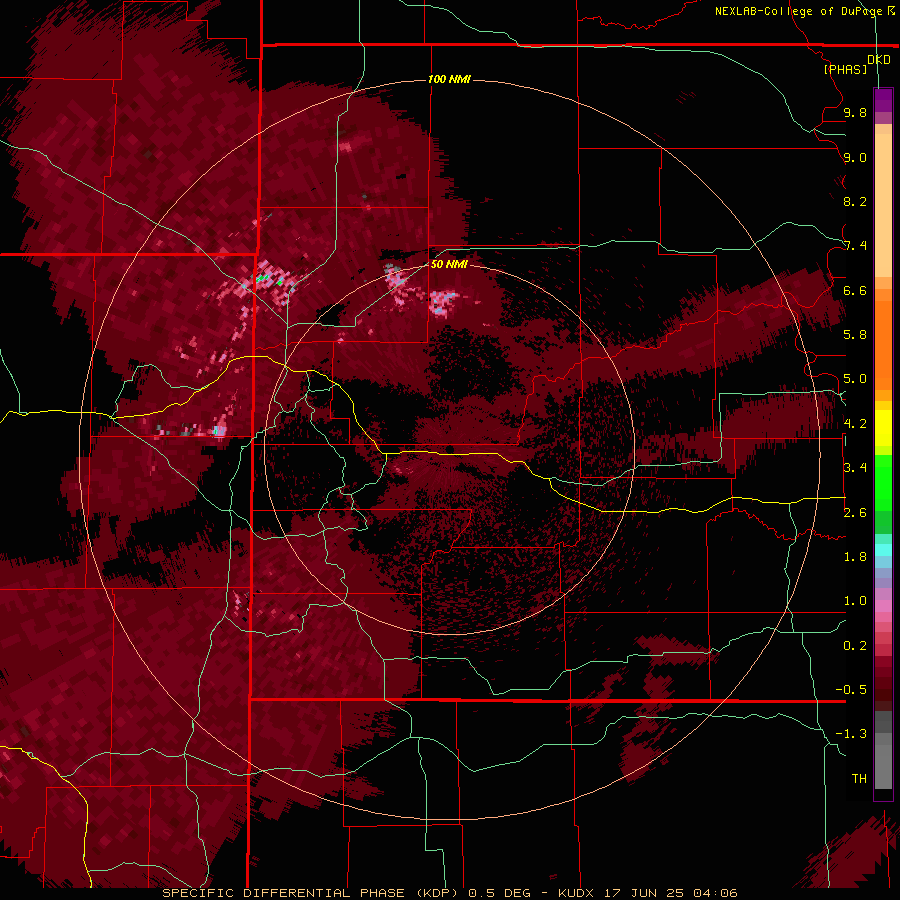The image size is (900, 900).
Task: Select the 6.6 legend value
Action: click(855, 290)
